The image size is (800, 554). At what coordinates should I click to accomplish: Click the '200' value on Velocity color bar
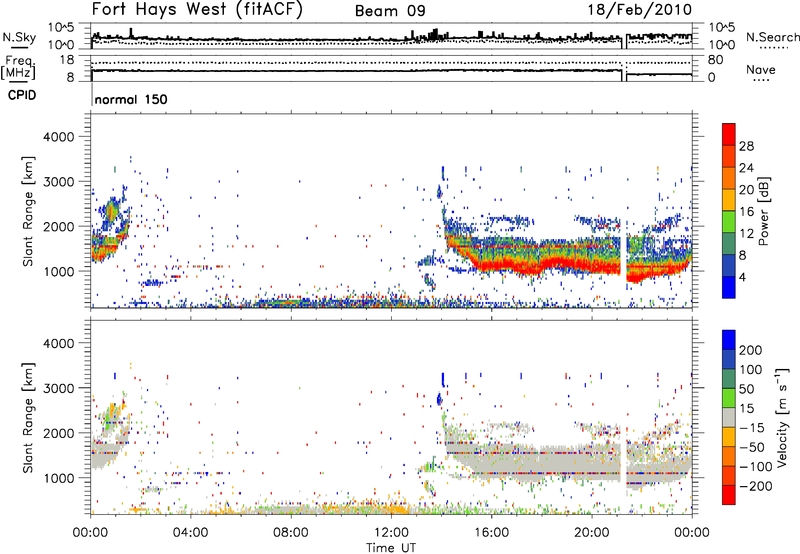751,350
